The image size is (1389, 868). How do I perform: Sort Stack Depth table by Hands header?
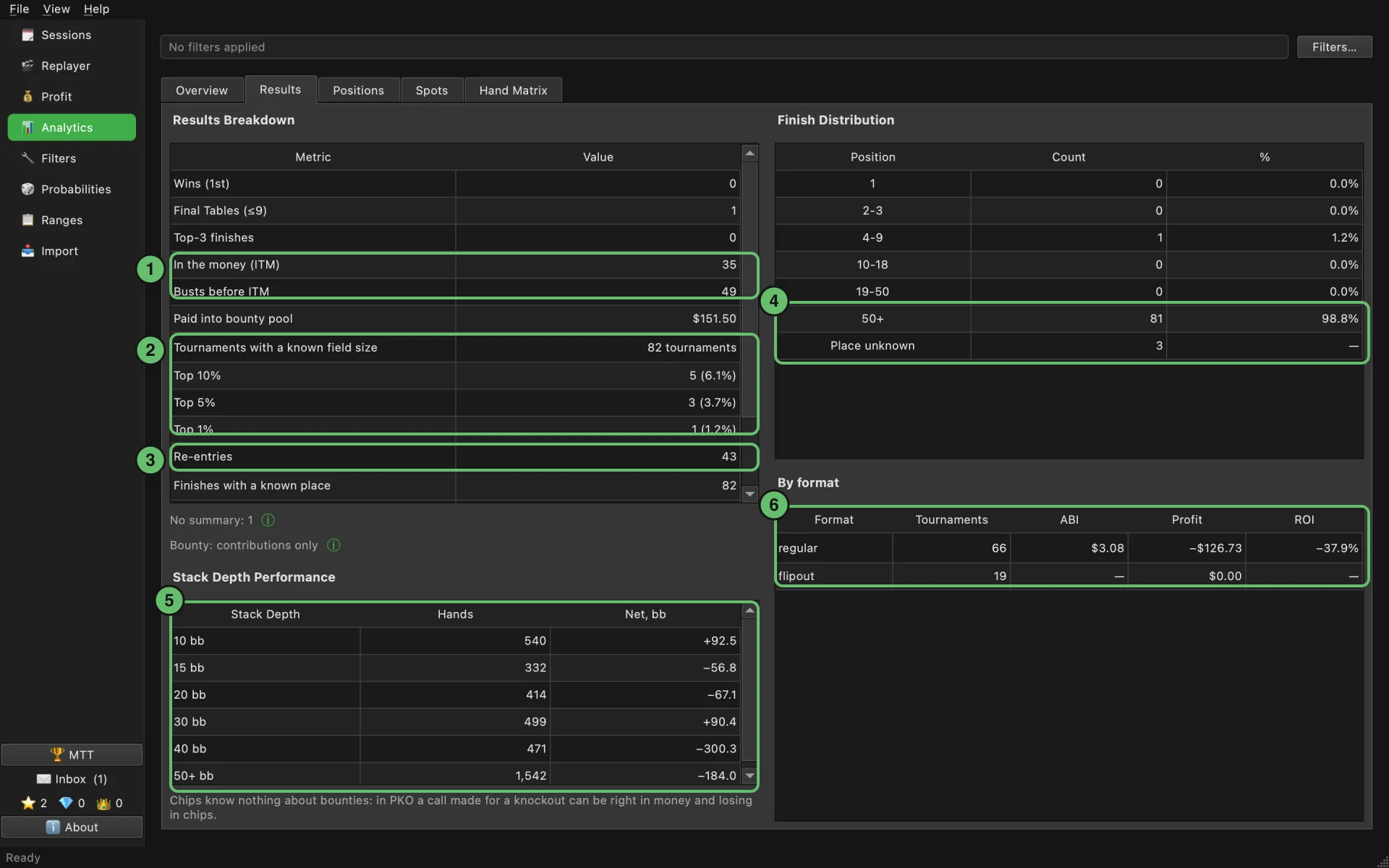455,614
